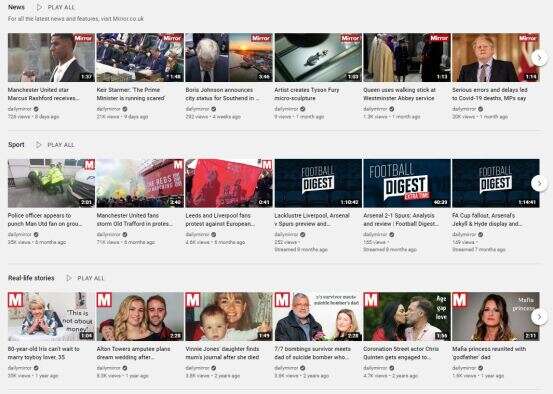Open the Alton Towers amputee wedding thumbnail
Image resolution: width=553 pixels, height=394 pixels.
(140, 316)
